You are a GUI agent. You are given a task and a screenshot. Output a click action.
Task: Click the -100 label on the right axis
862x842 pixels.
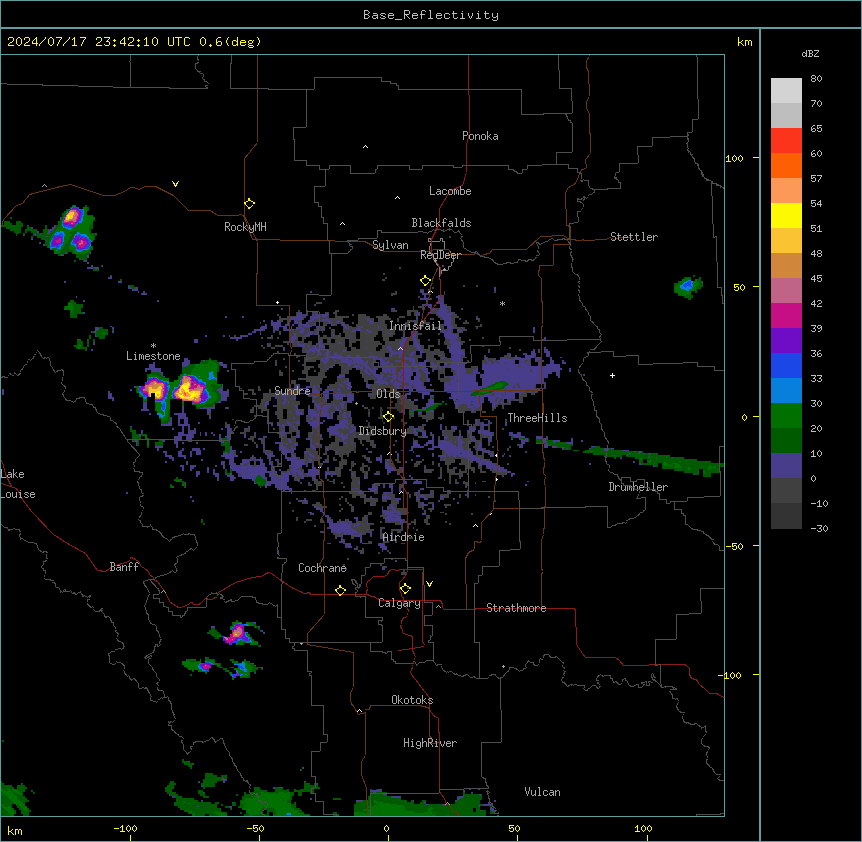[x=731, y=675]
